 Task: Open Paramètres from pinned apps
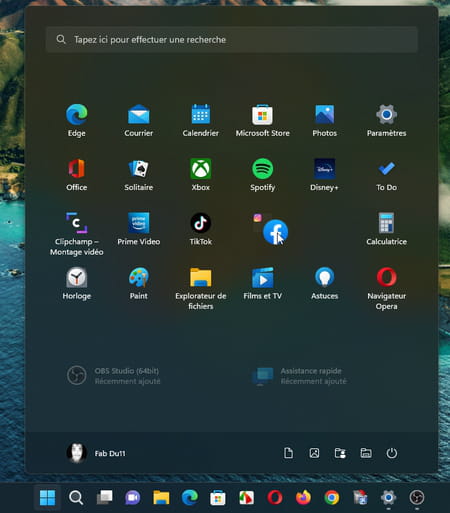click(x=387, y=120)
